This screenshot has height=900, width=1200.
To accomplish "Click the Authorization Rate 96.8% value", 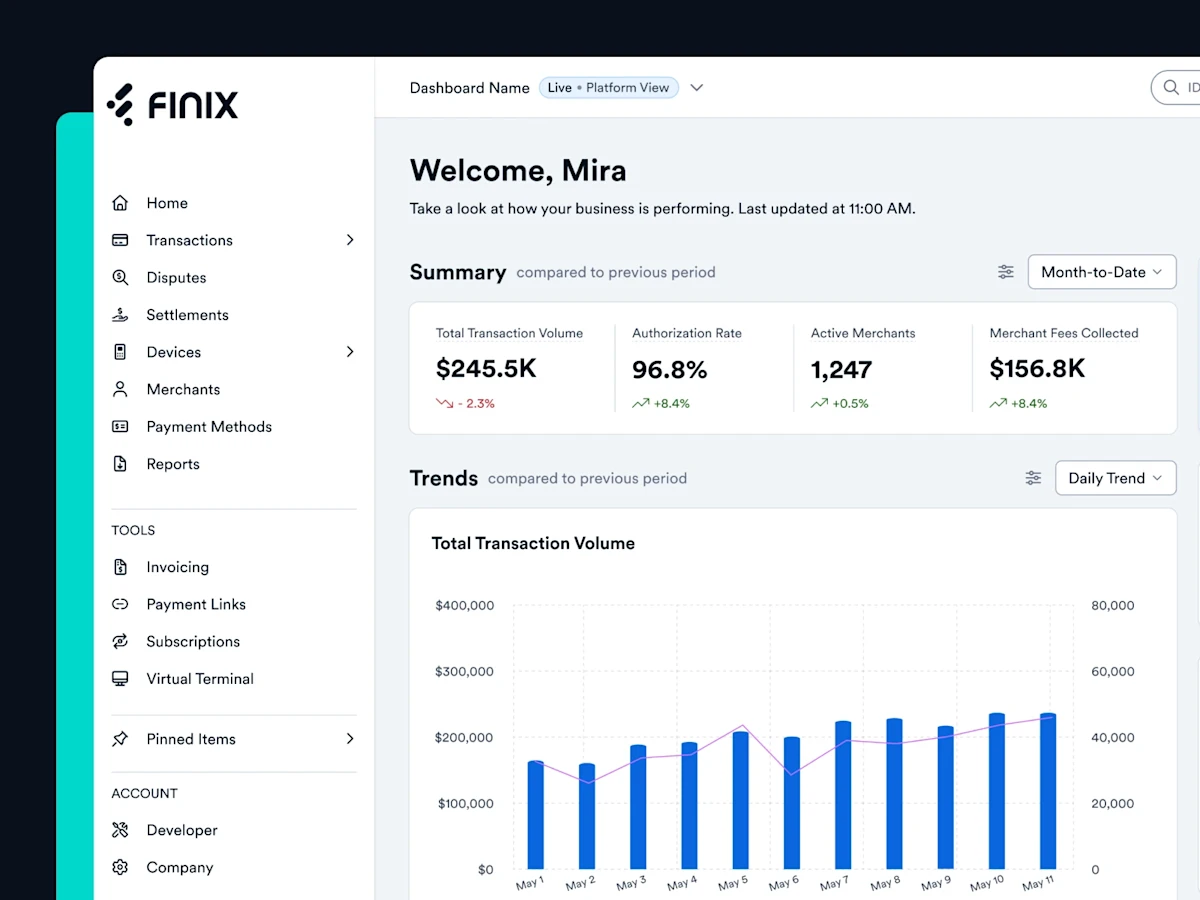I will click(670, 370).
